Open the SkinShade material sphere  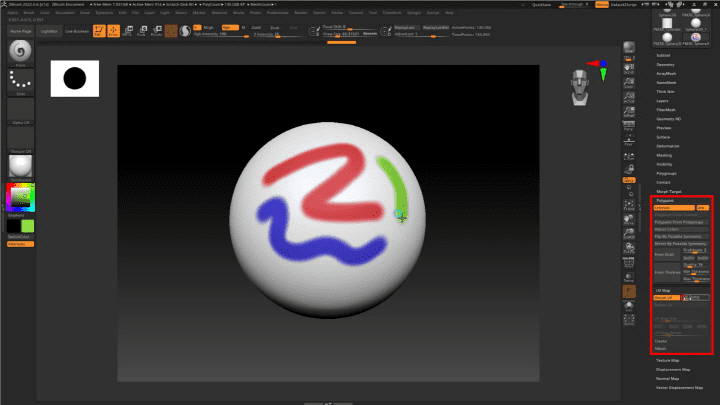click(20, 168)
